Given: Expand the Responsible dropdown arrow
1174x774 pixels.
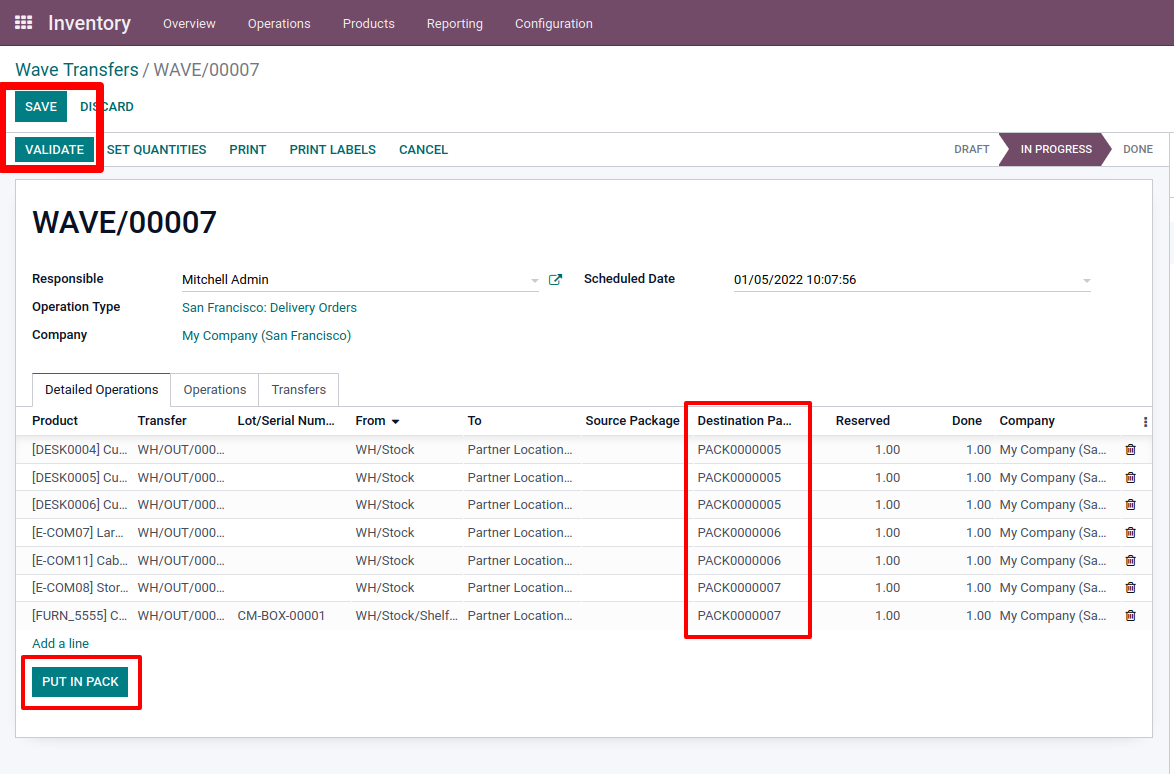Looking at the screenshot, I should [x=535, y=281].
